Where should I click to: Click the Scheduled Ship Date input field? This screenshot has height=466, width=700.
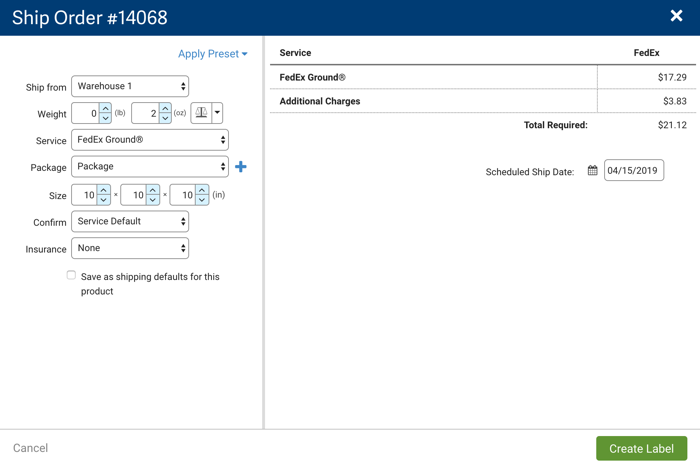(x=634, y=170)
